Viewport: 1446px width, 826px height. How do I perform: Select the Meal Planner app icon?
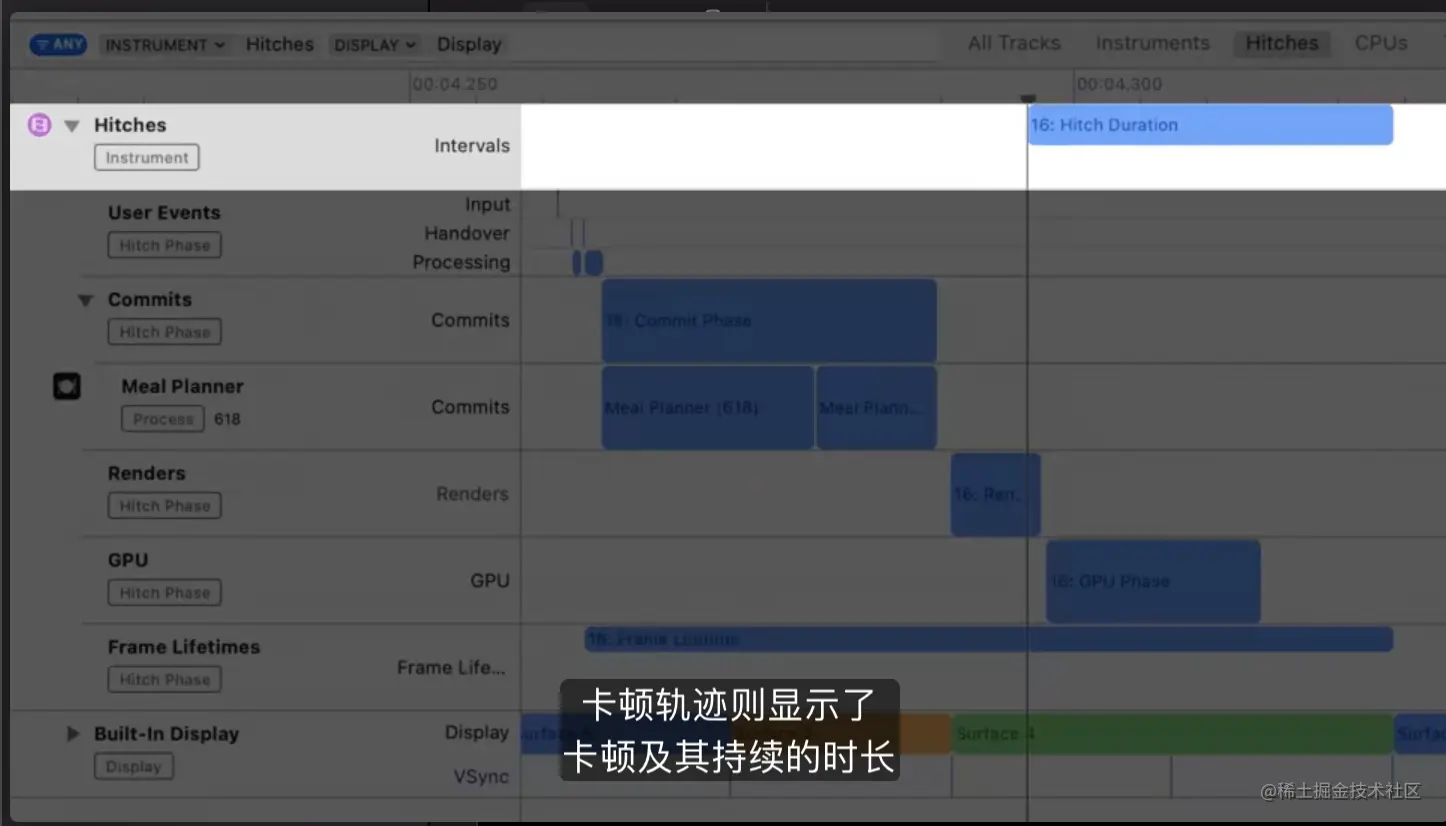(x=66, y=386)
